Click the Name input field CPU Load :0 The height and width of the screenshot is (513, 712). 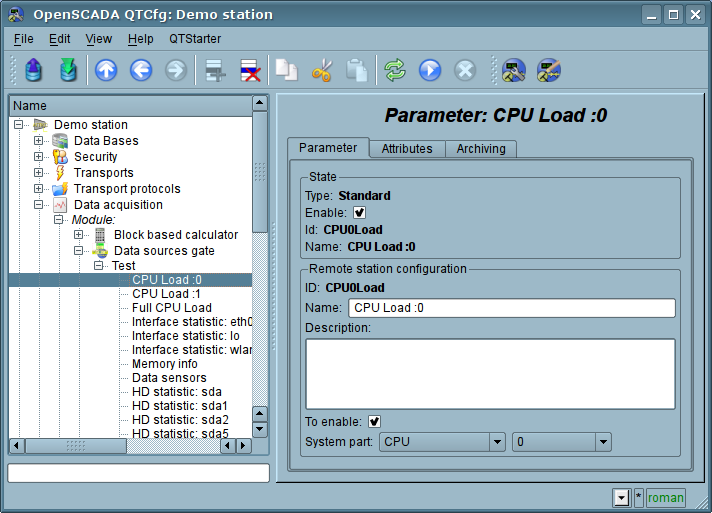point(512,308)
